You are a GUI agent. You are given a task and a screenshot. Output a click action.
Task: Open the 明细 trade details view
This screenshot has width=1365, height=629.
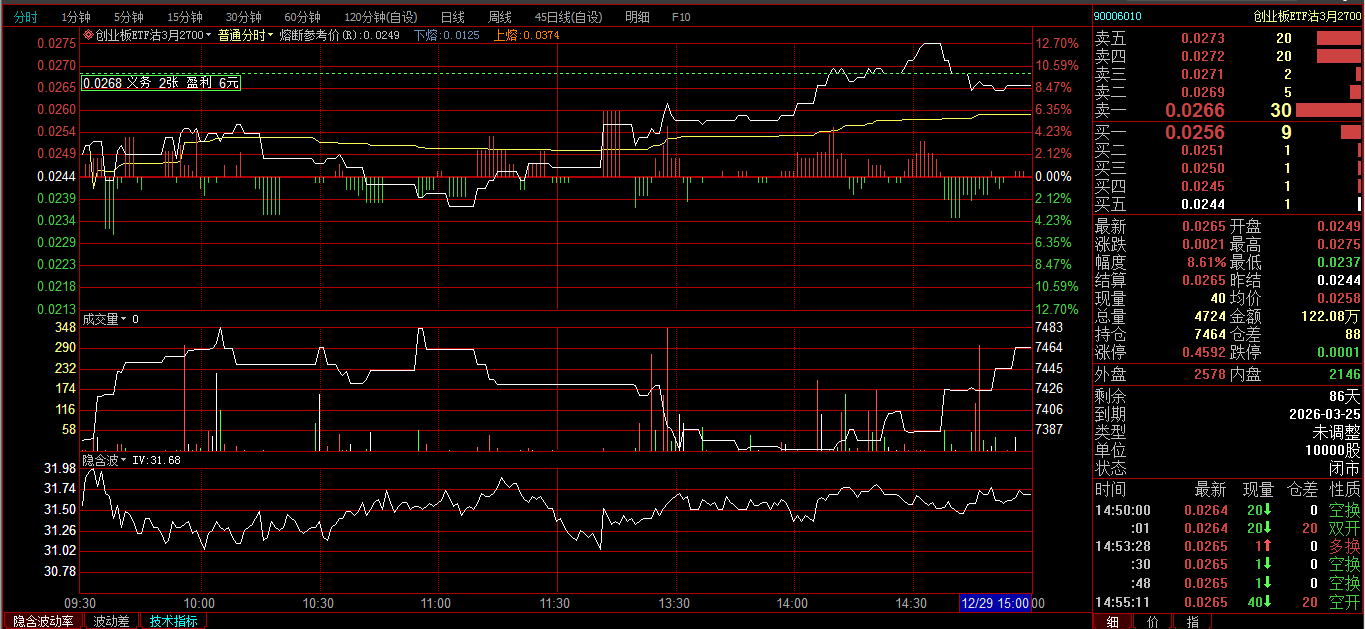click(x=637, y=17)
